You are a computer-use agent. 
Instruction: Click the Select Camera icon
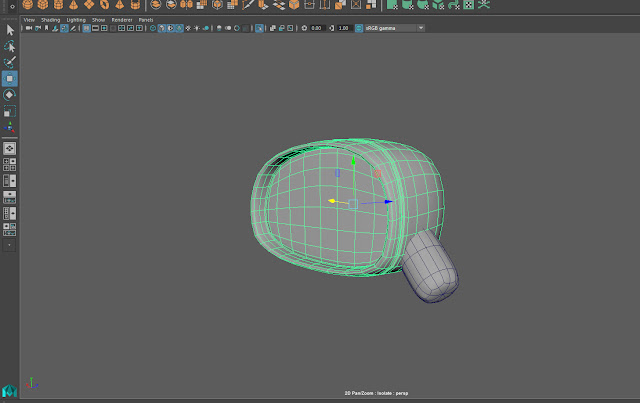(x=29, y=28)
